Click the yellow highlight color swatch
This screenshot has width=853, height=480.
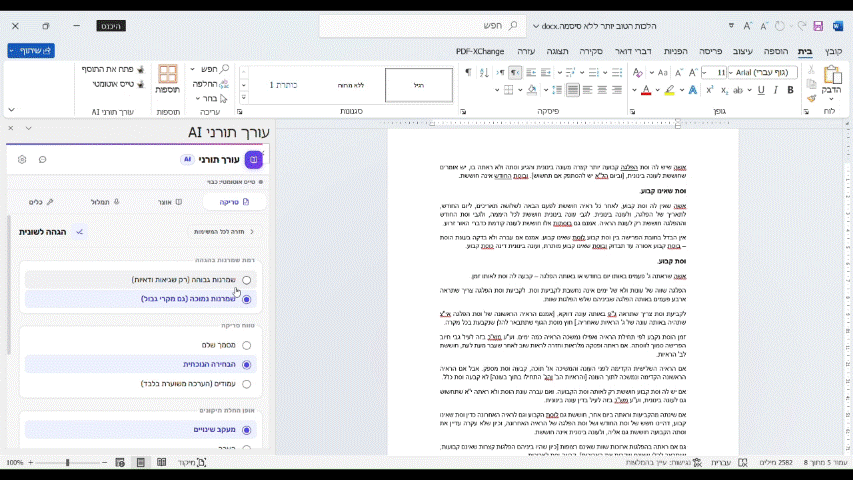point(670,90)
